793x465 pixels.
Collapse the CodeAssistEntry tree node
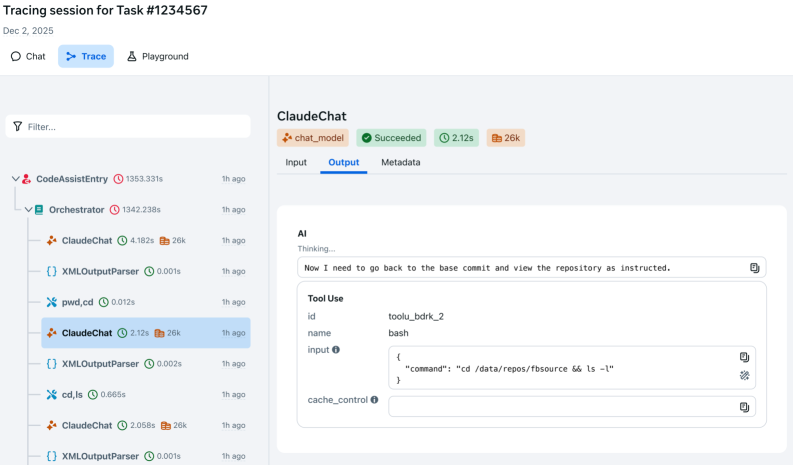(x=16, y=179)
